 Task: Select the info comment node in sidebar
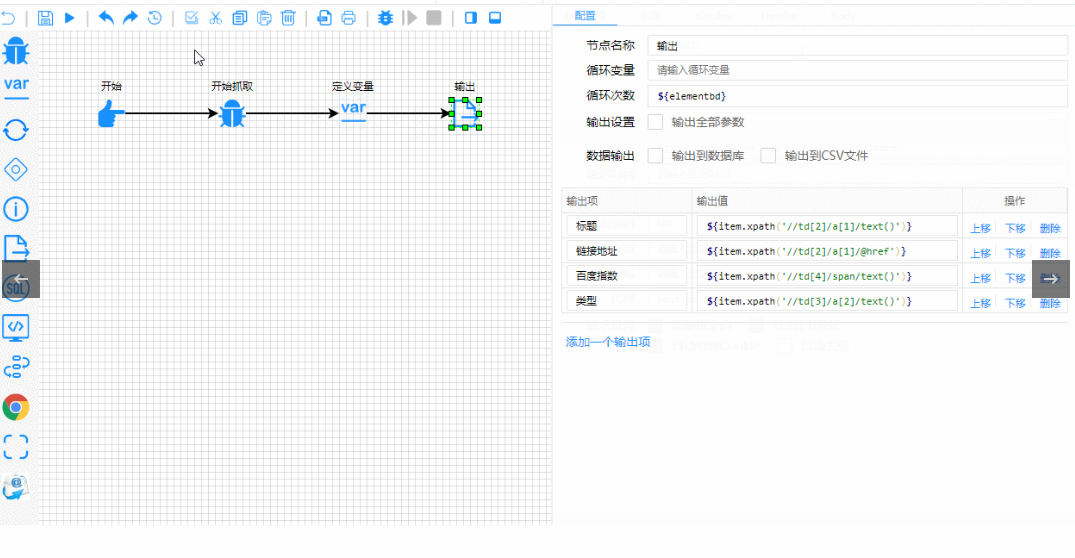(16, 209)
